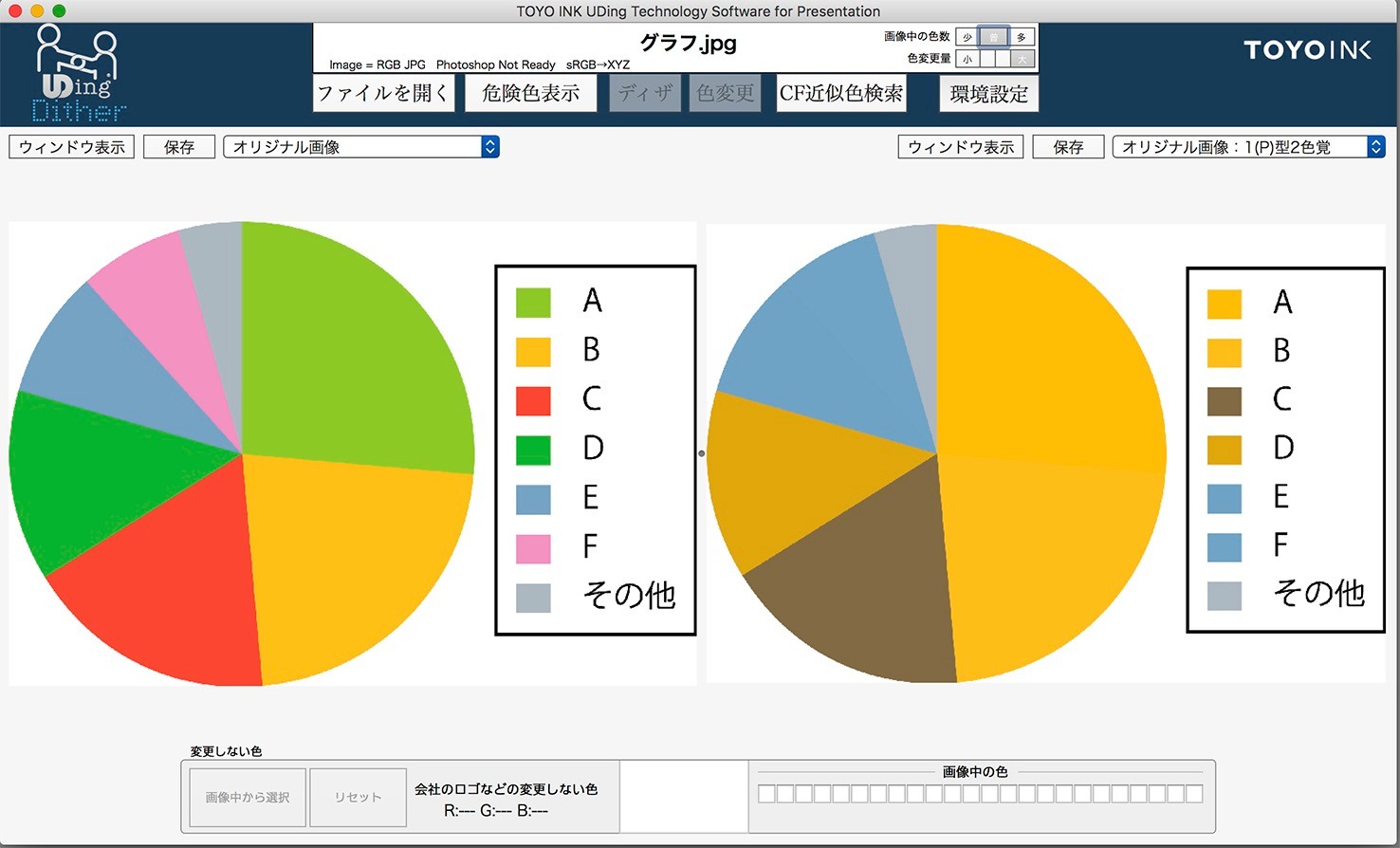
Task: Set image color count to 多 (many)
Action: [1021, 37]
